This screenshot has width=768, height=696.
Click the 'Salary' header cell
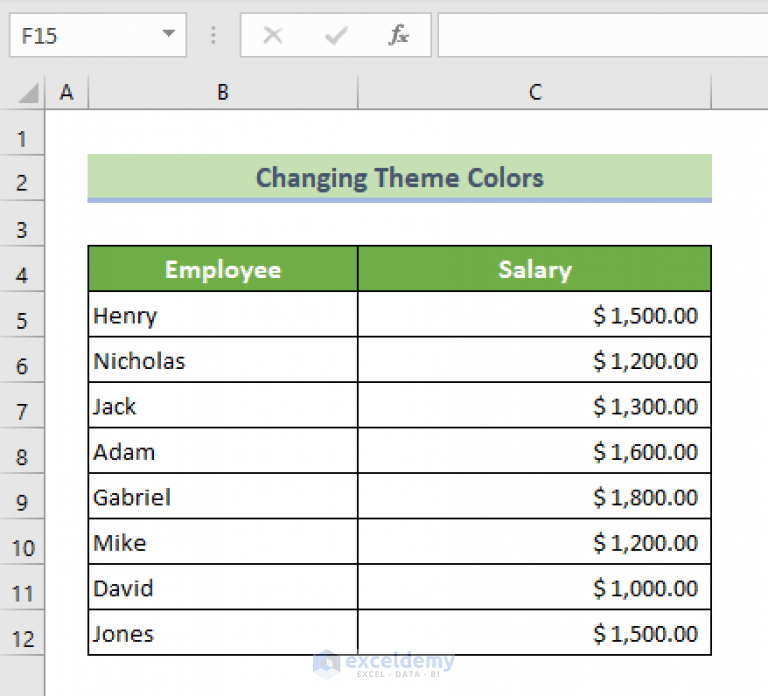(x=534, y=269)
